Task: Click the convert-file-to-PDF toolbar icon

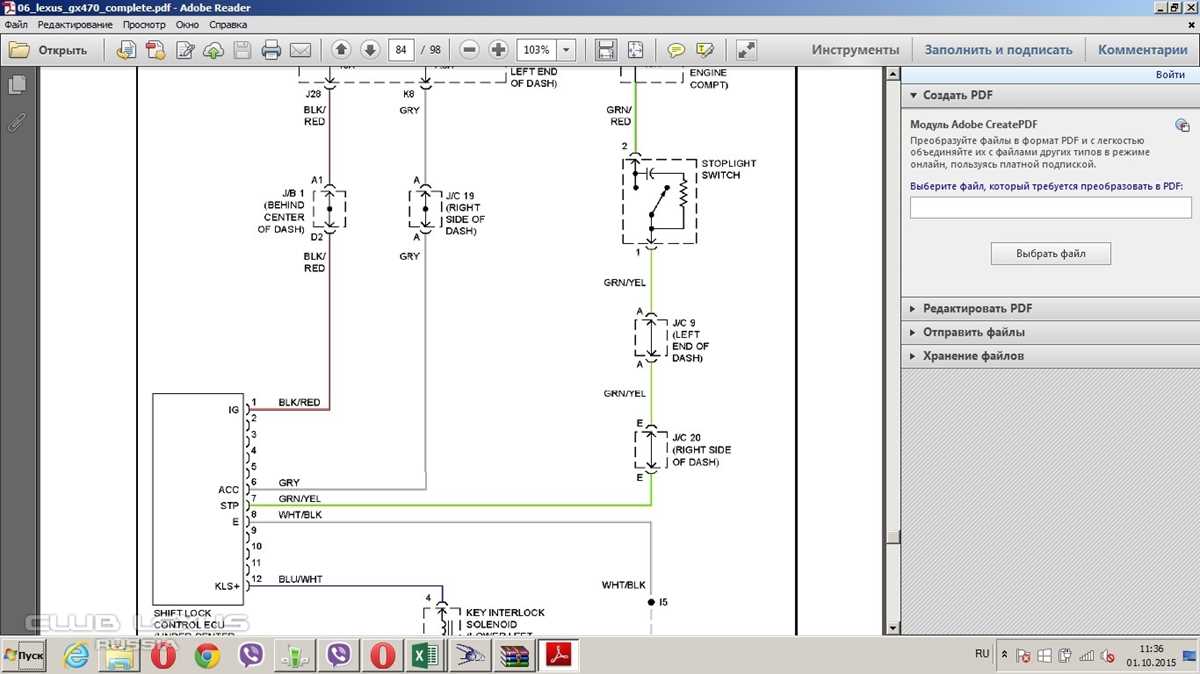Action: point(126,49)
